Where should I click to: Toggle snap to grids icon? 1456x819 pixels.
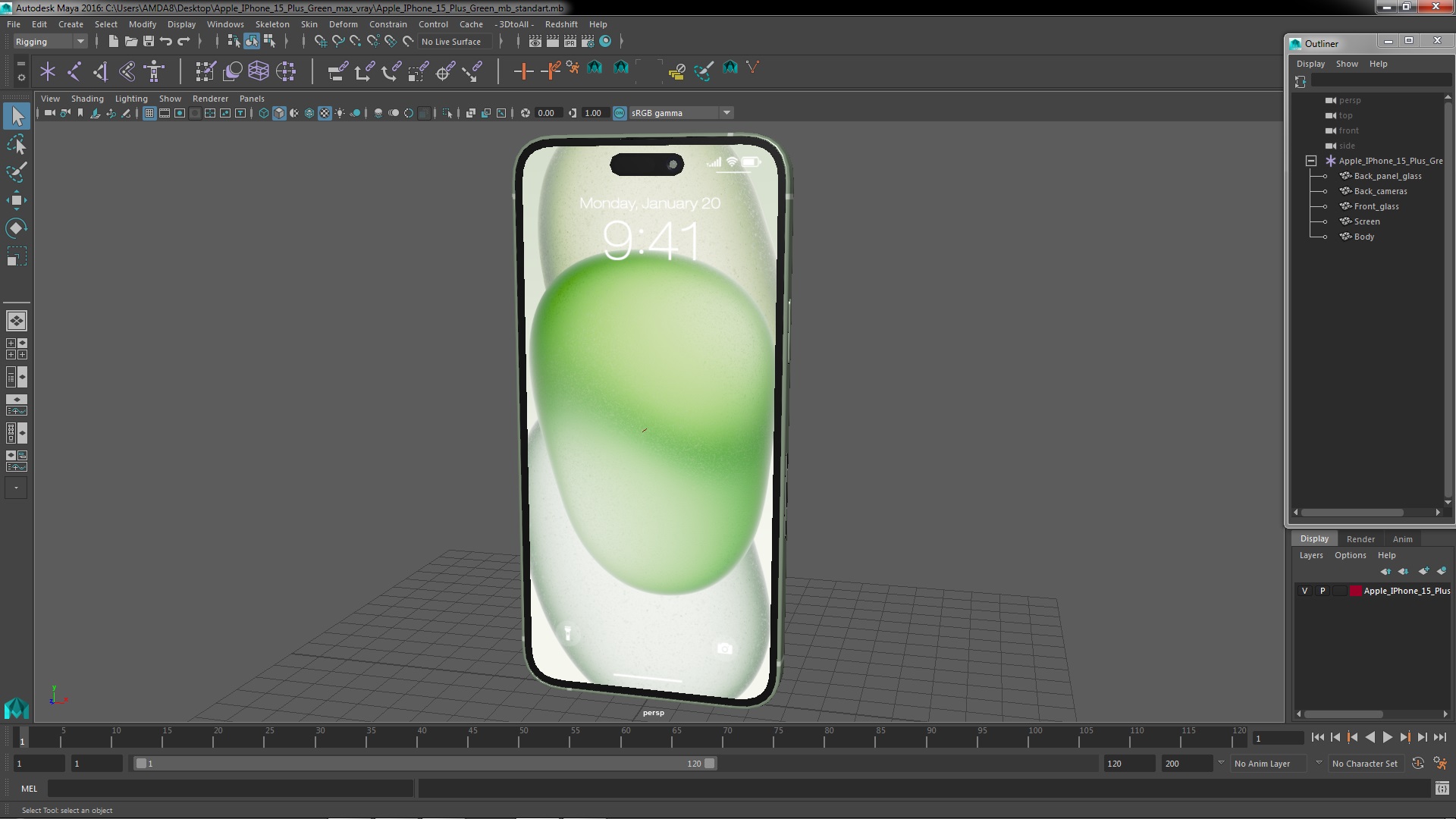point(320,42)
